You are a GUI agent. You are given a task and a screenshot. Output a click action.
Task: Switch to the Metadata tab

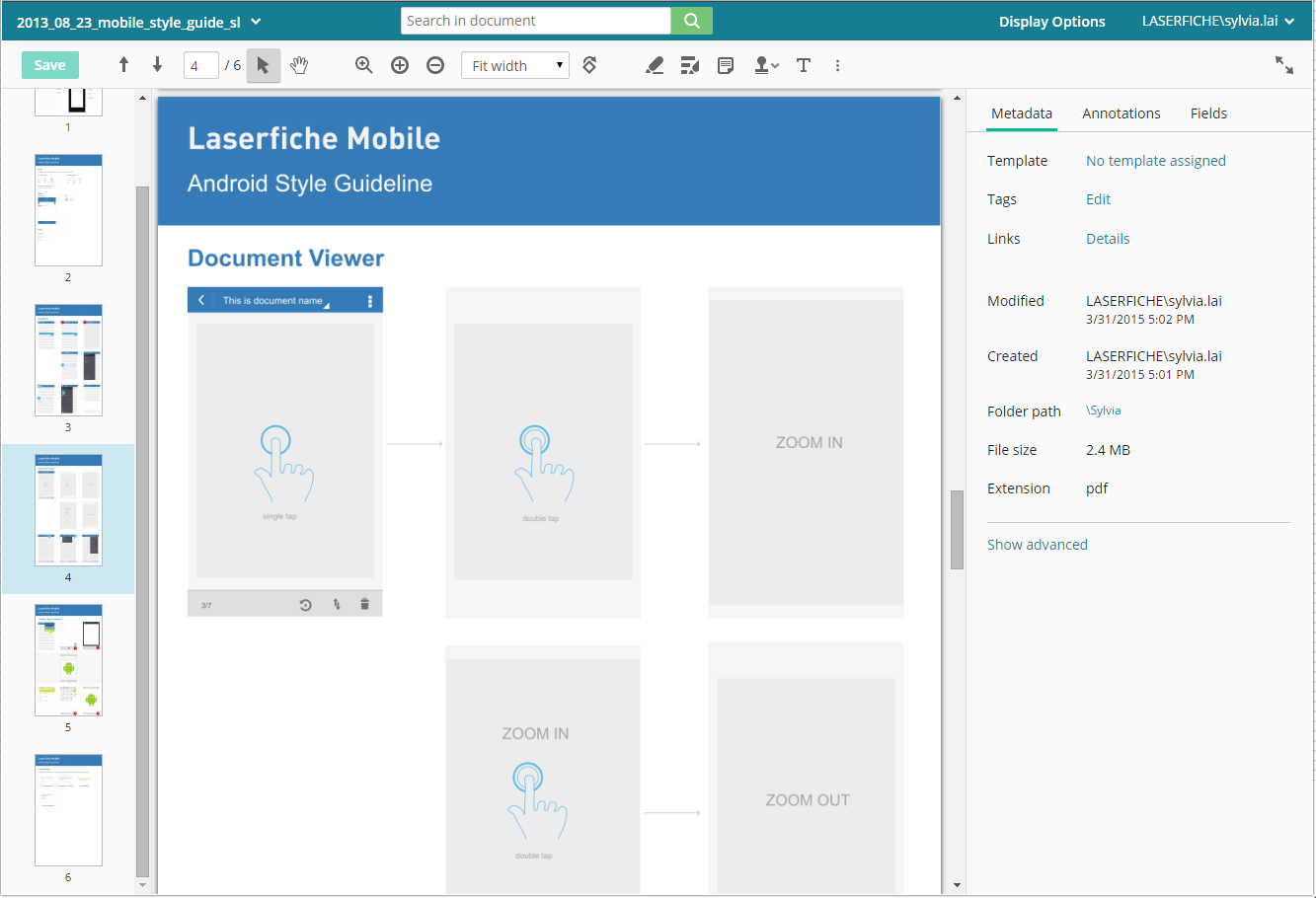coord(1022,113)
